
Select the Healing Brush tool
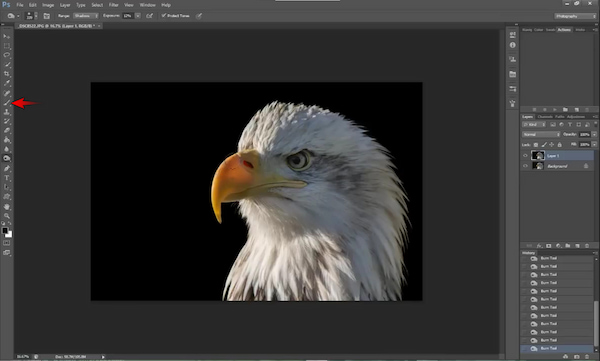[x=7, y=93]
